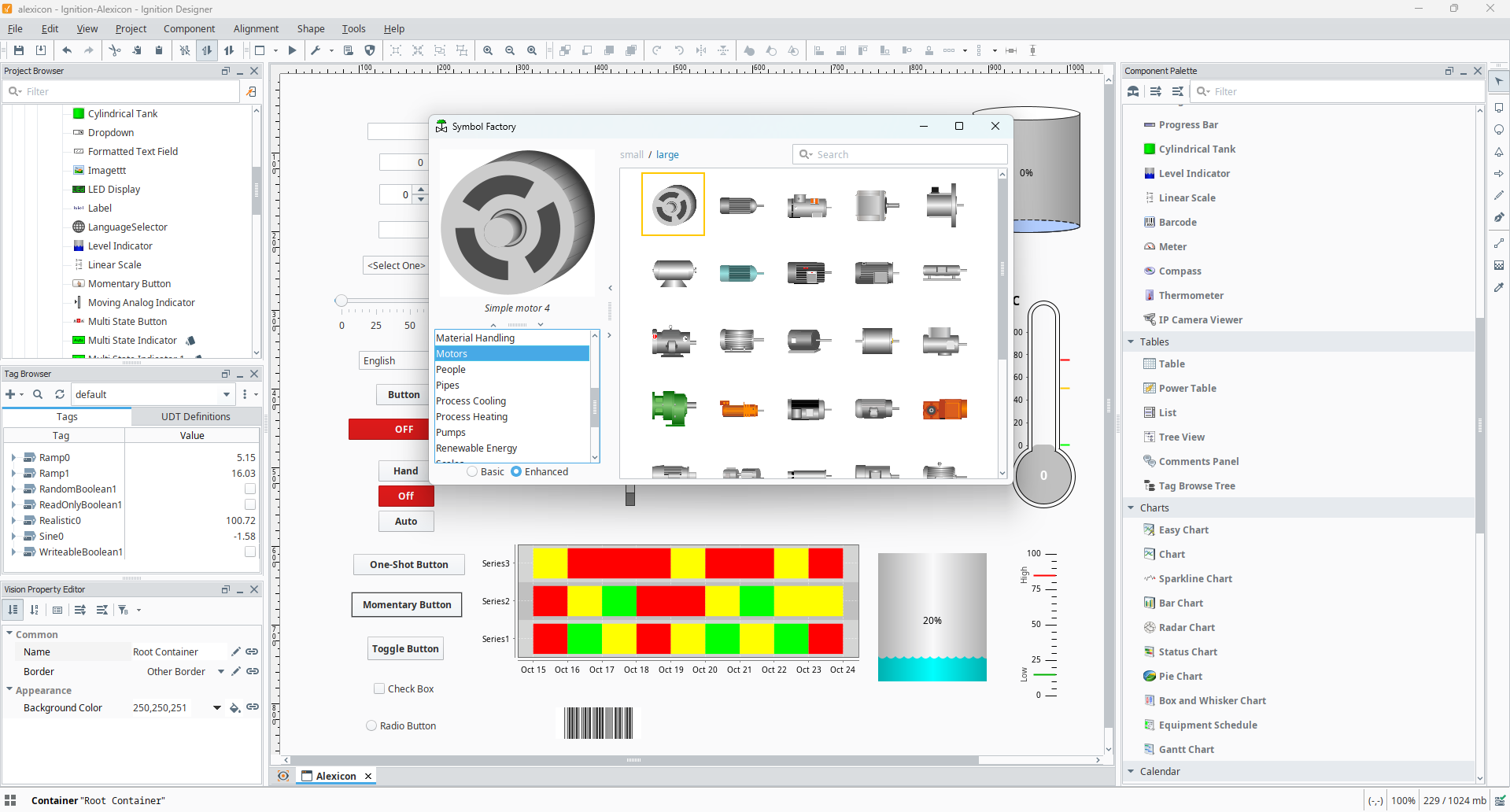
Task: Pick the green motor symbol
Action: pyautogui.click(x=673, y=408)
